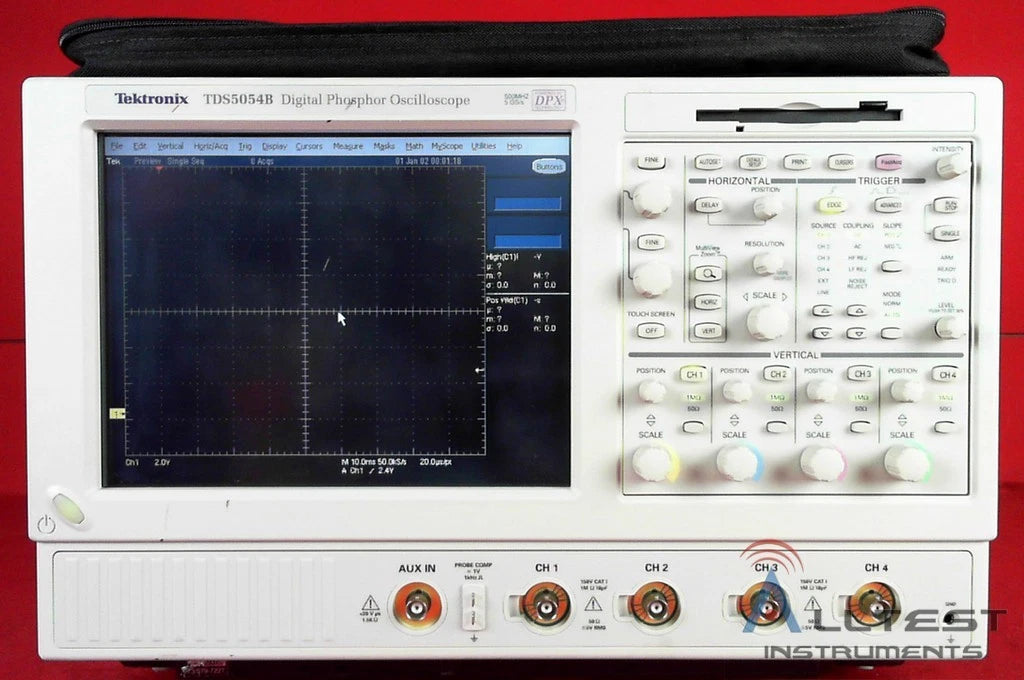Push the trigger SOURCE down-arrow button
The height and width of the screenshot is (680, 1024).
(823, 334)
